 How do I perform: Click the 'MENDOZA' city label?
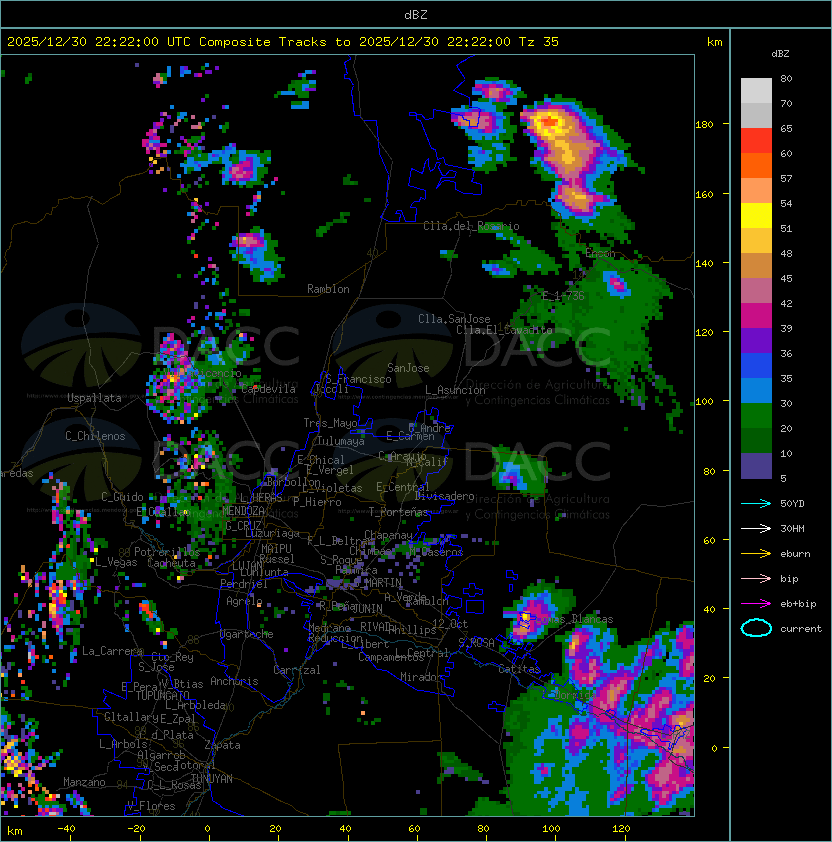(243, 510)
